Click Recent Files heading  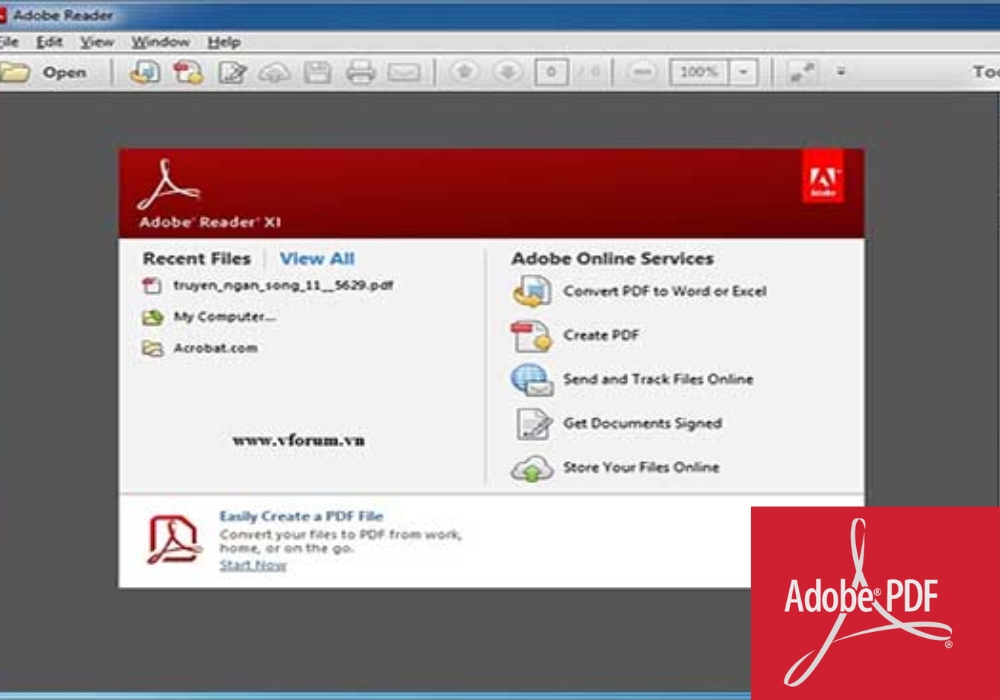196,258
